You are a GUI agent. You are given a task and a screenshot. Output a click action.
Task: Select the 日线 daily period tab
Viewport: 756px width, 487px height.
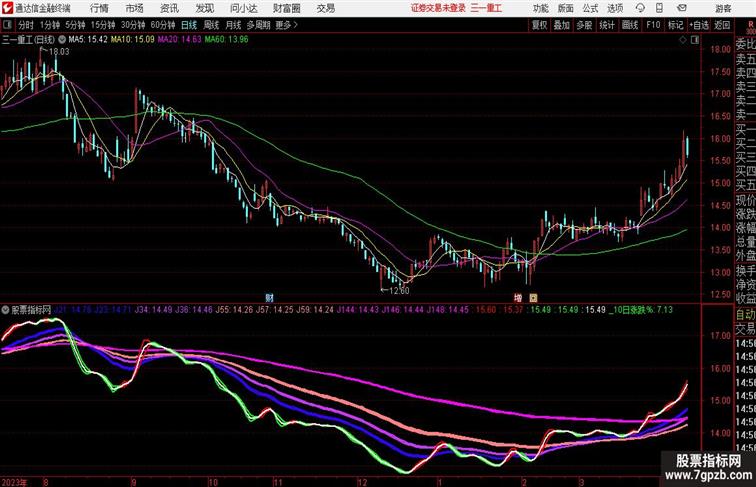(189, 25)
